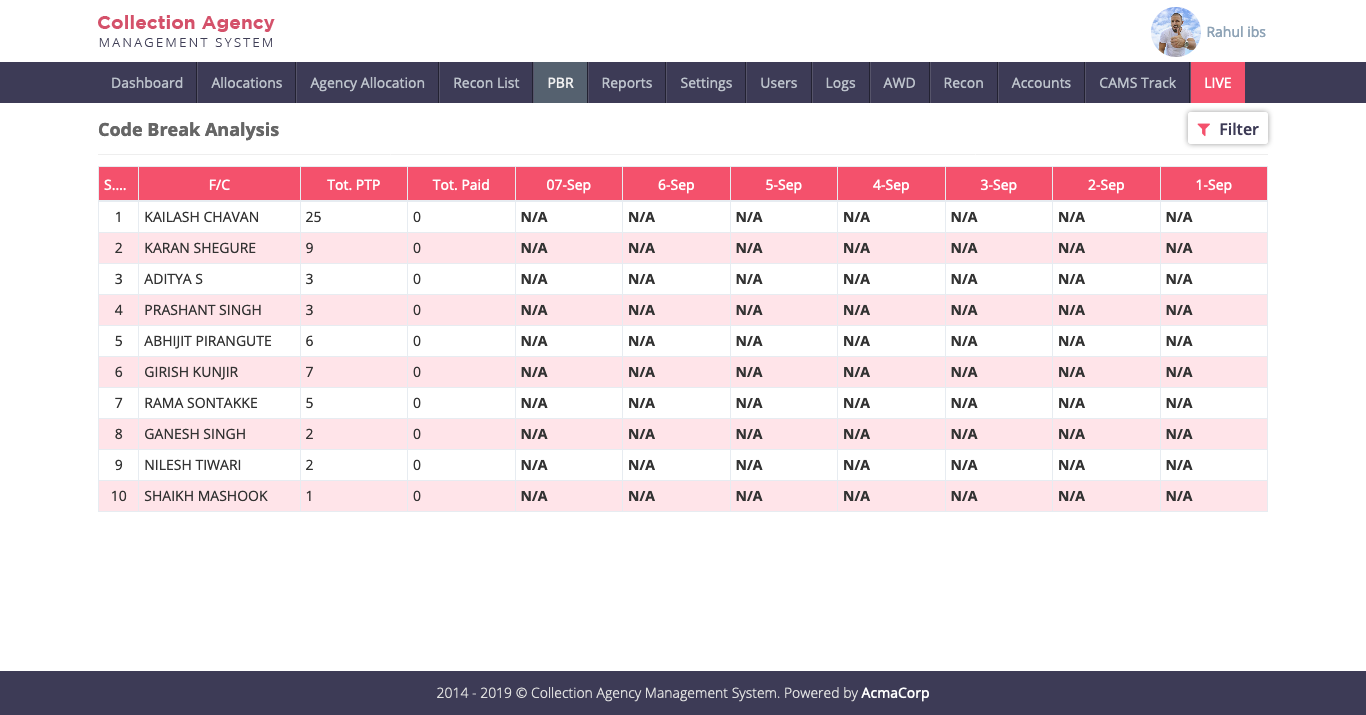
Task: Open the Dashboard menu item
Action: tap(147, 83)
